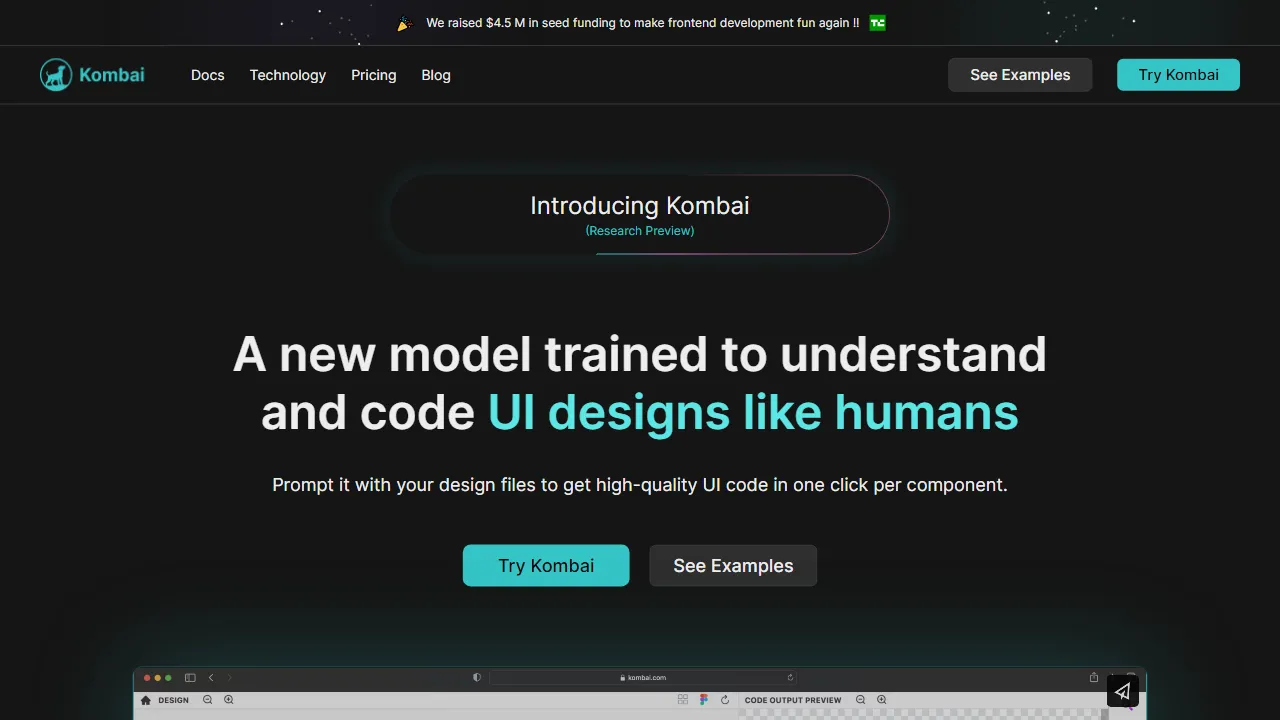Click the TechCrunch logo in announcement bar
1280x720 pixels.
(877, 22)
